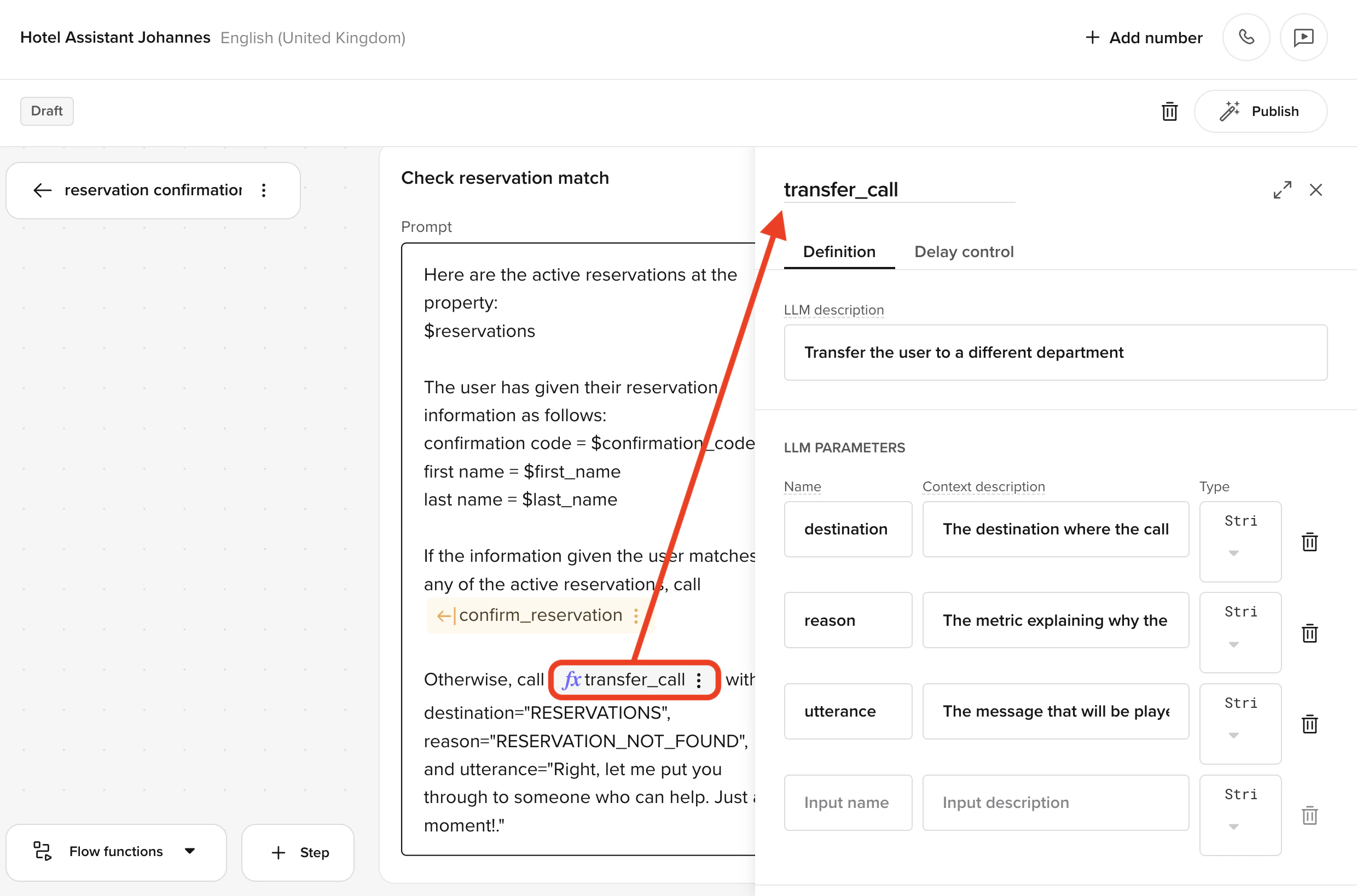Open options on the transfer_call chip
Viewport: 1357px width, 896px height.
tap(699, 680)
